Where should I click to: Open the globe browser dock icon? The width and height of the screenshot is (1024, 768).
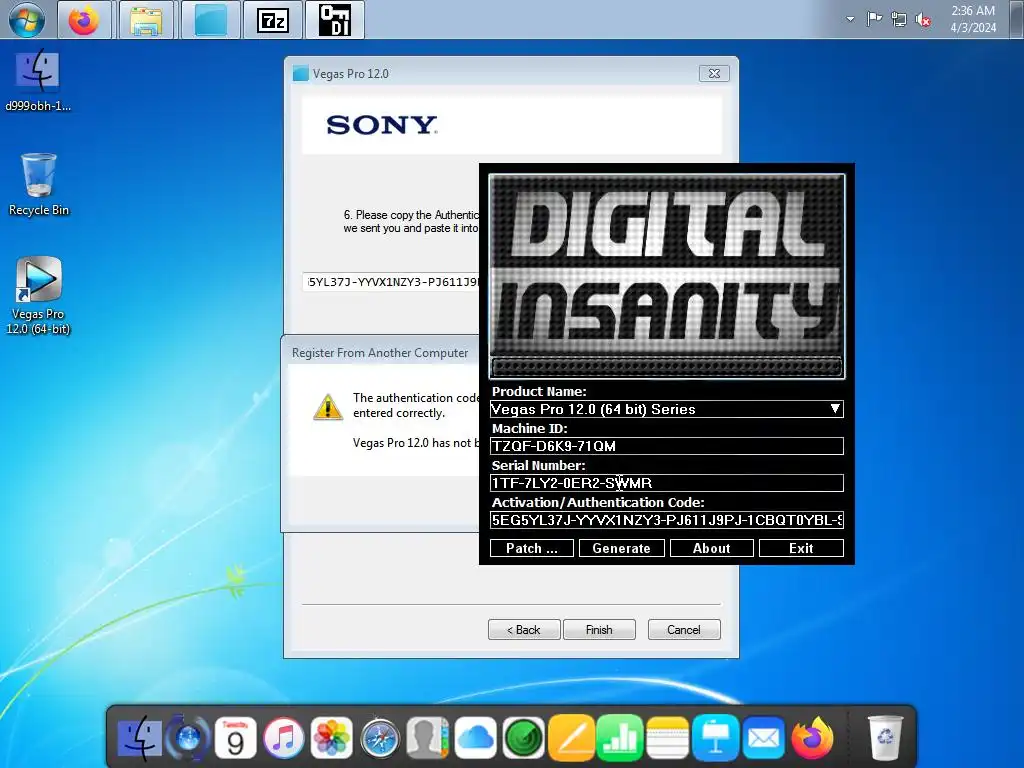pos(188,739)
